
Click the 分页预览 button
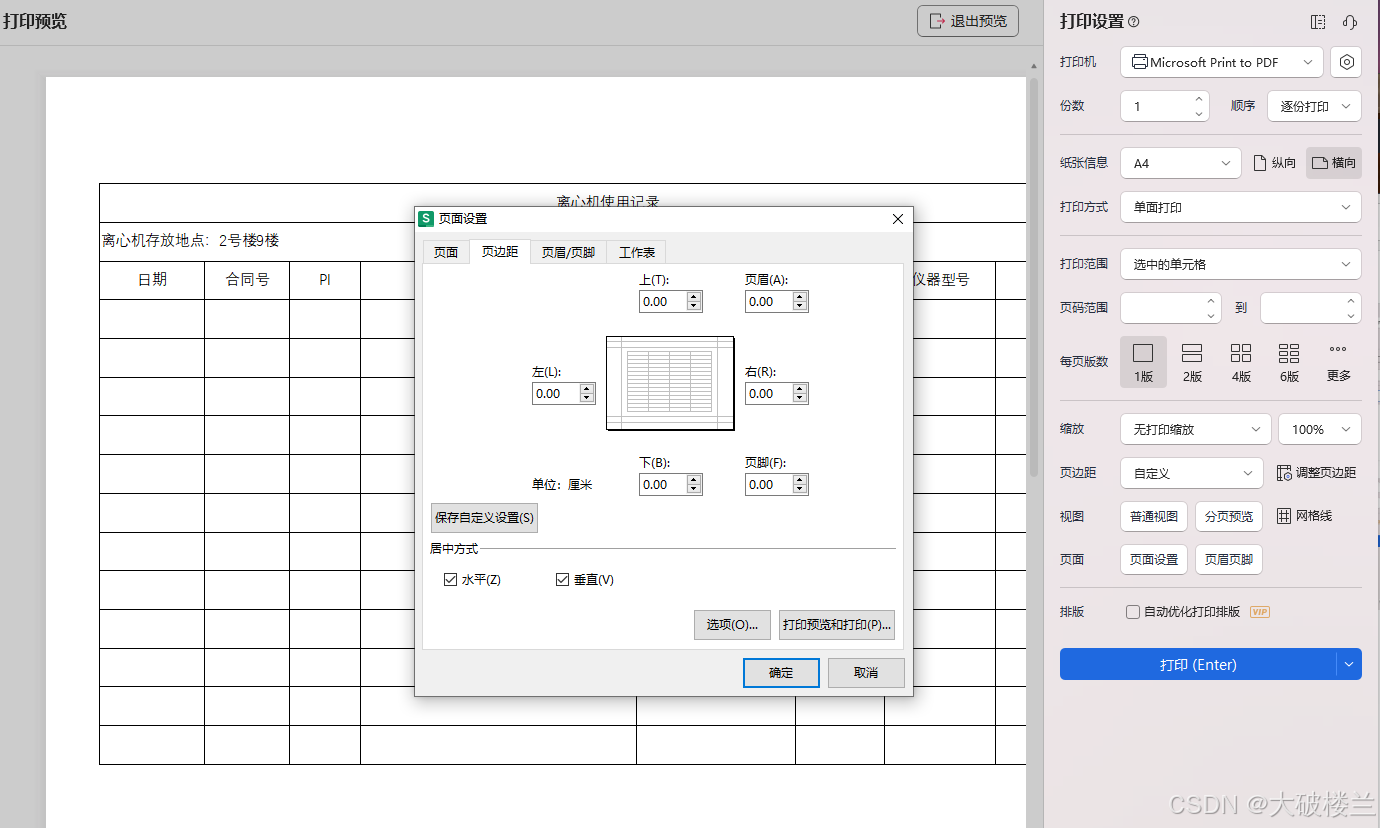tap(1228, 516)
